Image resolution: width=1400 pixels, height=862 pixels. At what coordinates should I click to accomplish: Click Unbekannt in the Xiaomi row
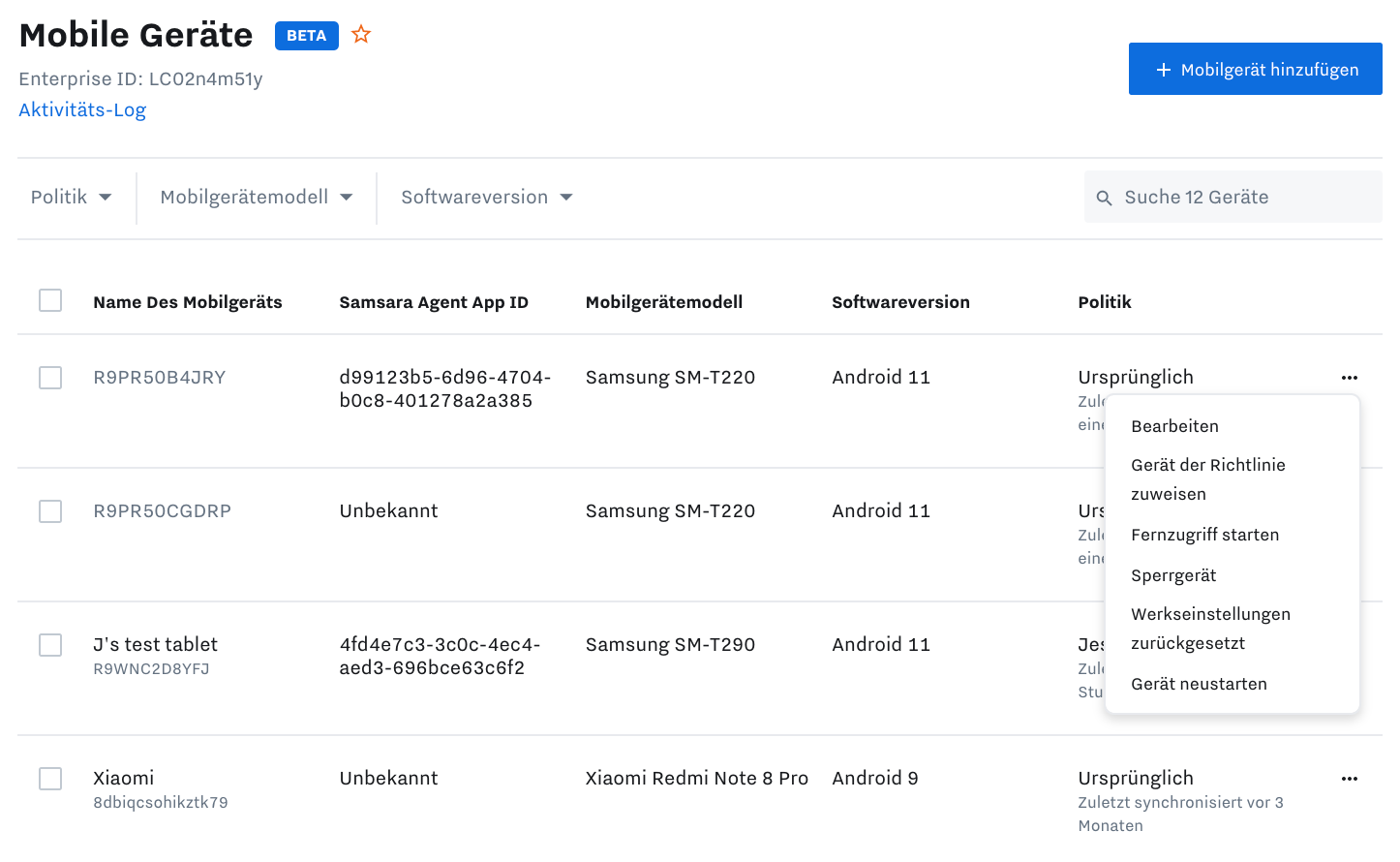pyautogui.click(x=388, y=779)
